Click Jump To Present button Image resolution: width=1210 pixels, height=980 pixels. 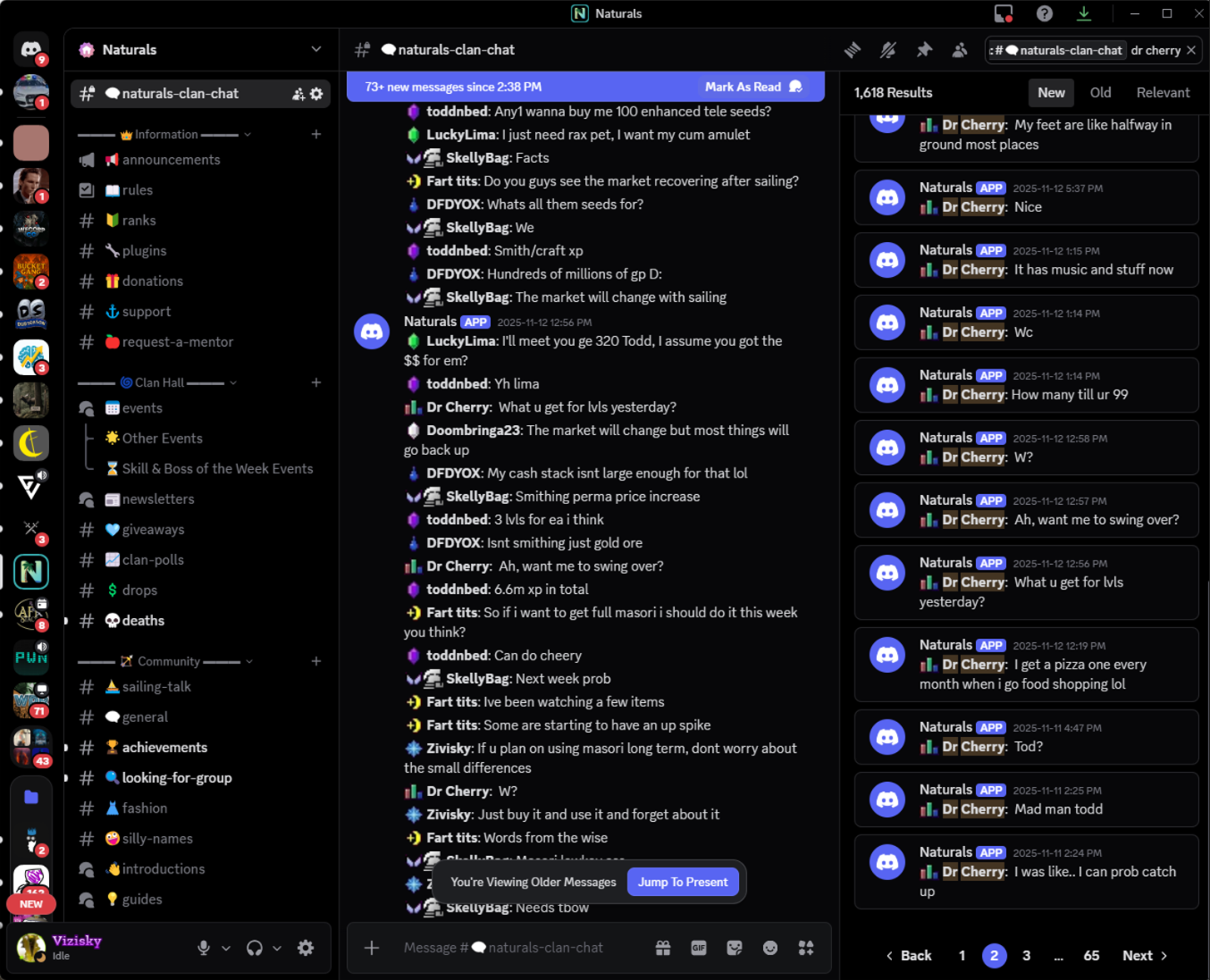pos(683,882)
